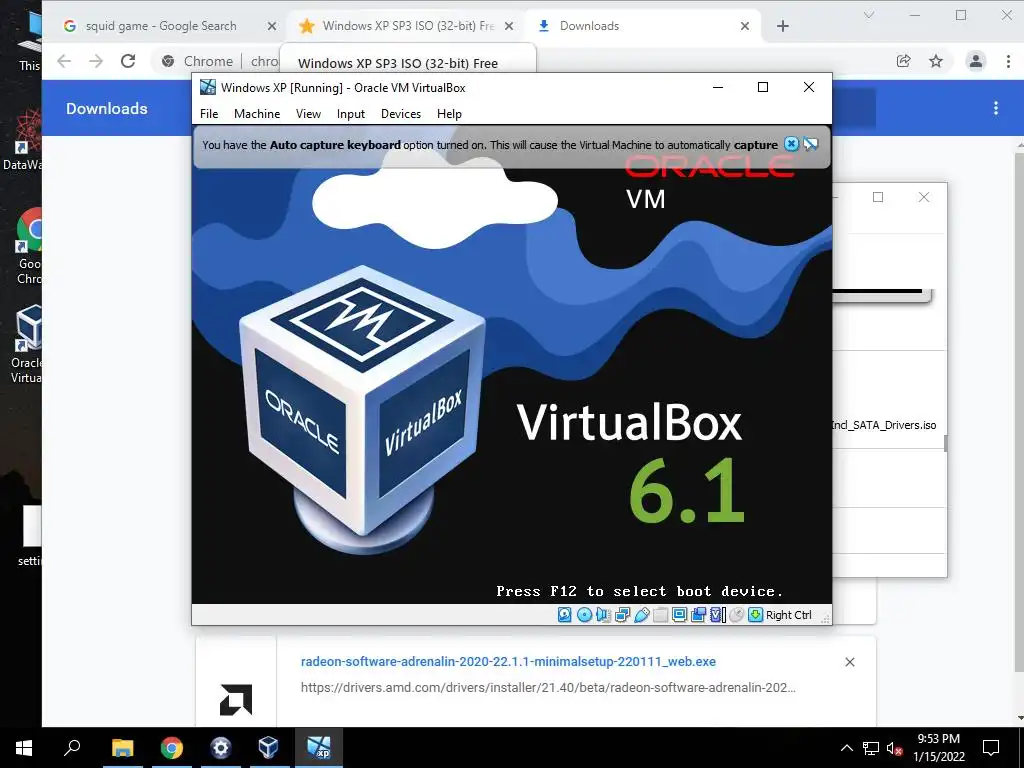Screen dimensions: 1024x768
Task: Click the Oracle VirtualBox desktop shortcut
Action: tap(26, 345)
